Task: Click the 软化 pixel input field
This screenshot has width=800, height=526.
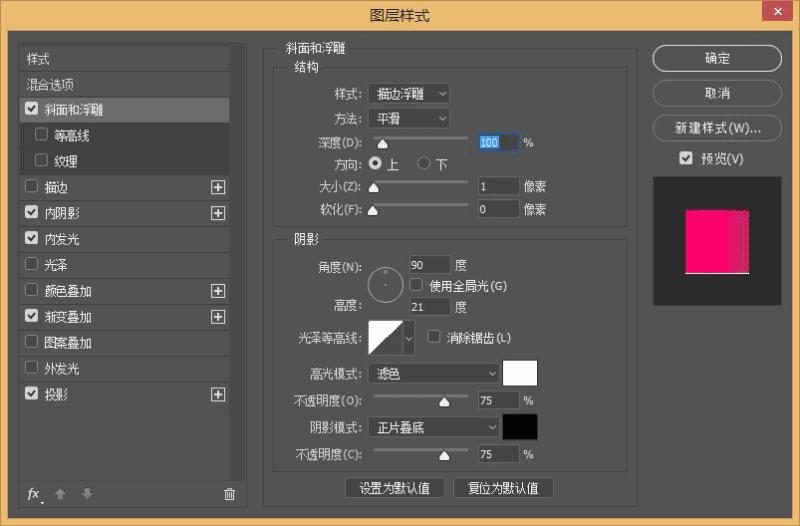Action: [x=498, y=209]
